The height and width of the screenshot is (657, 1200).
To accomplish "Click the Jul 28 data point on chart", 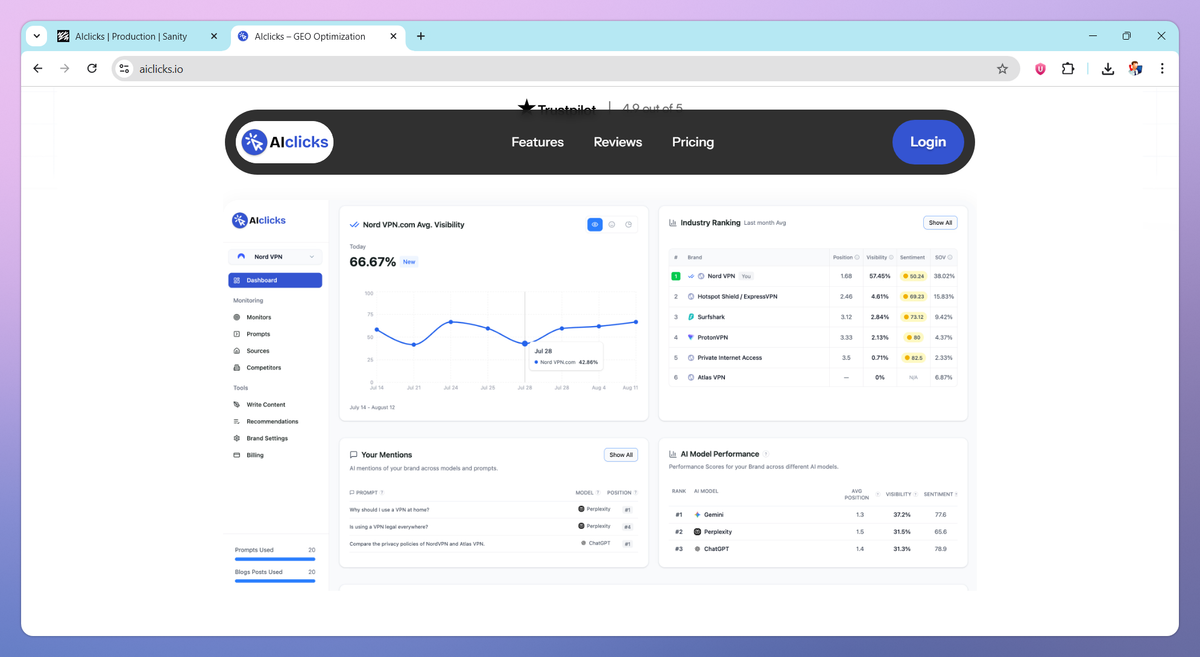I will tap(525, 343).
